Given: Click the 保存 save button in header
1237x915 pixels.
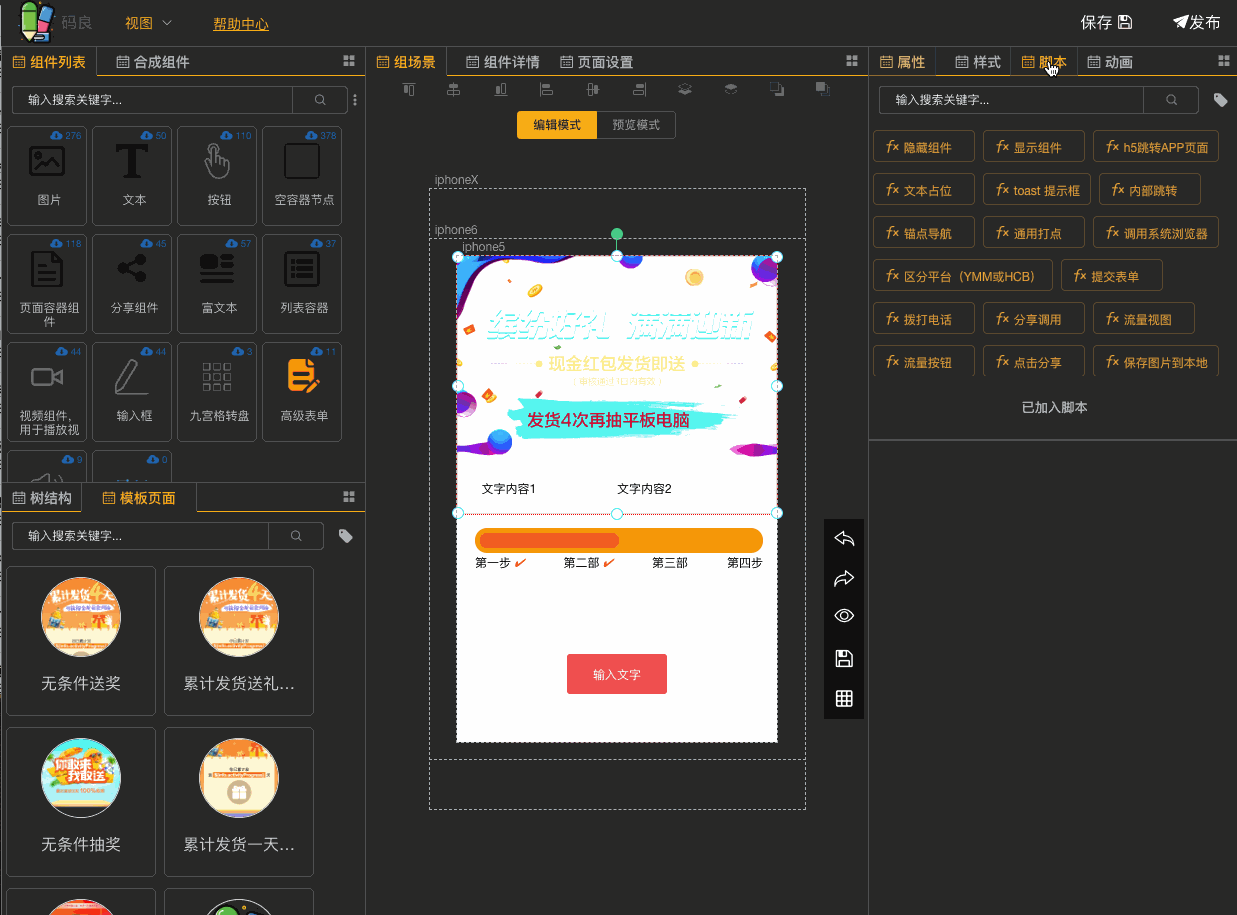Looking at the screenshot, I should point(1106,22).
